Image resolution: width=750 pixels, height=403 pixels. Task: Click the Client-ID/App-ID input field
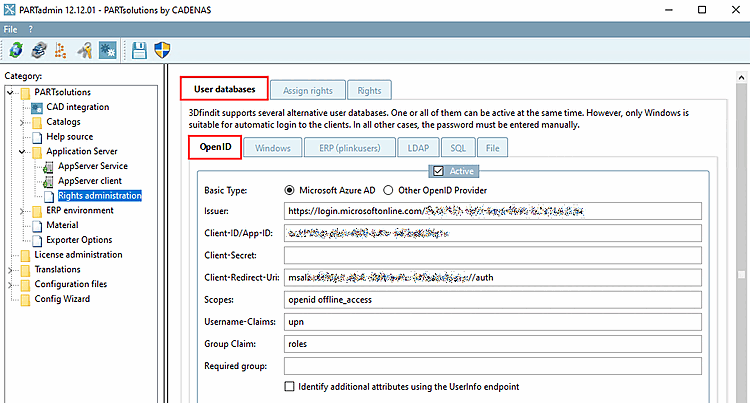tap(493, 233)
